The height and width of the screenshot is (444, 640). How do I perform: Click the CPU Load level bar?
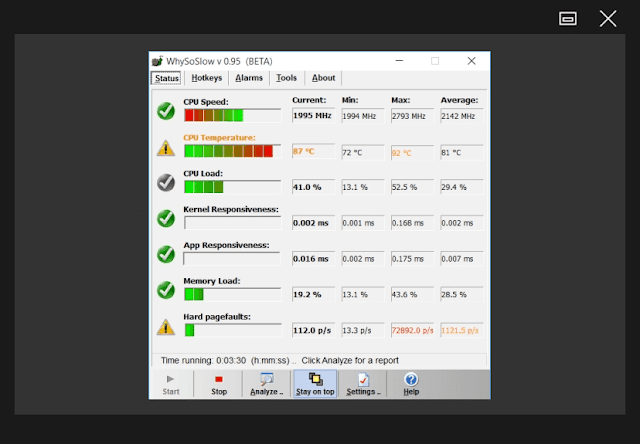point(232,187)
